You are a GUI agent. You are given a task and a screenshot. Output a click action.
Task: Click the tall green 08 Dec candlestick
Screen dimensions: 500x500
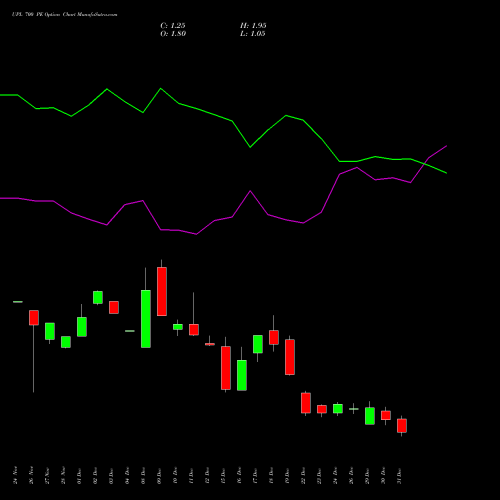point(146,319)
